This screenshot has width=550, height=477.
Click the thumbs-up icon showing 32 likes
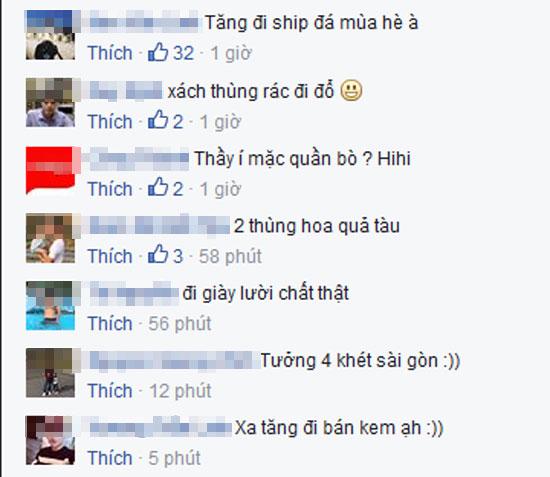point(158,52)
